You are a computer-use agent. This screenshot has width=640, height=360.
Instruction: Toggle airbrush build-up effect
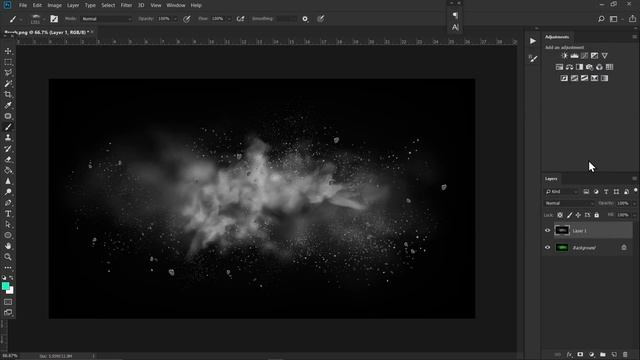pos(240,19)
